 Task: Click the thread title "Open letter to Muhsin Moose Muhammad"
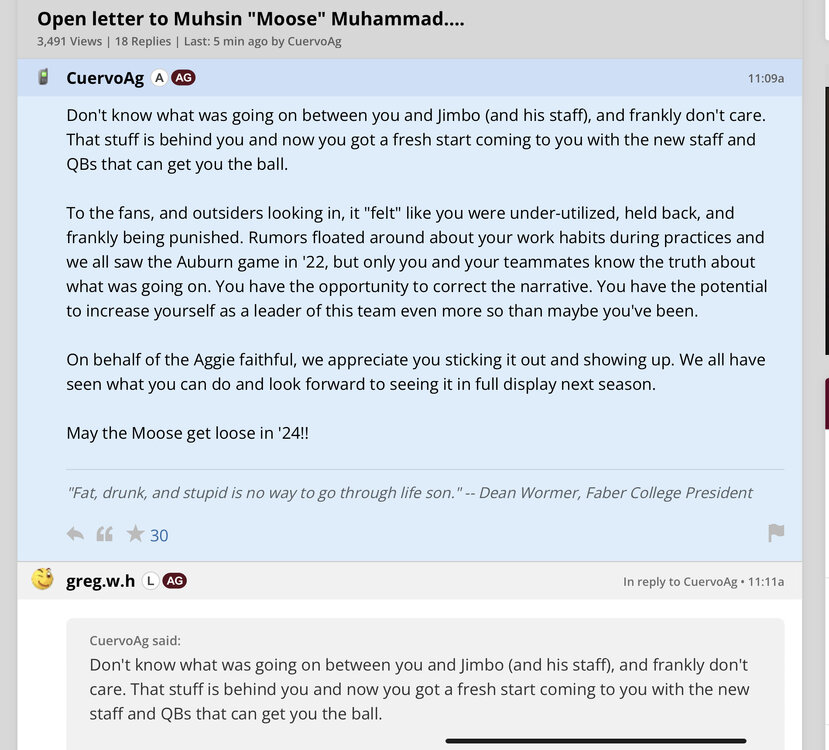(x=250, y=18)
